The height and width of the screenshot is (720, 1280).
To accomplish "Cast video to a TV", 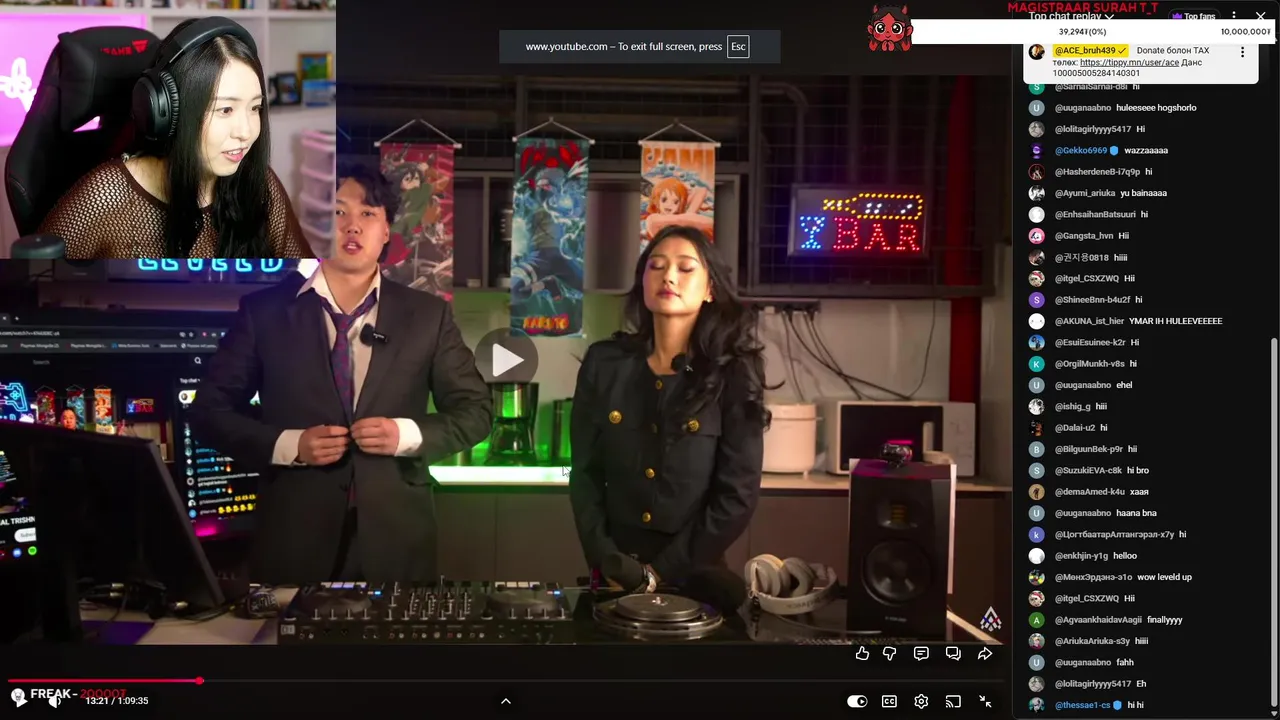I will [x=953, y=701].
